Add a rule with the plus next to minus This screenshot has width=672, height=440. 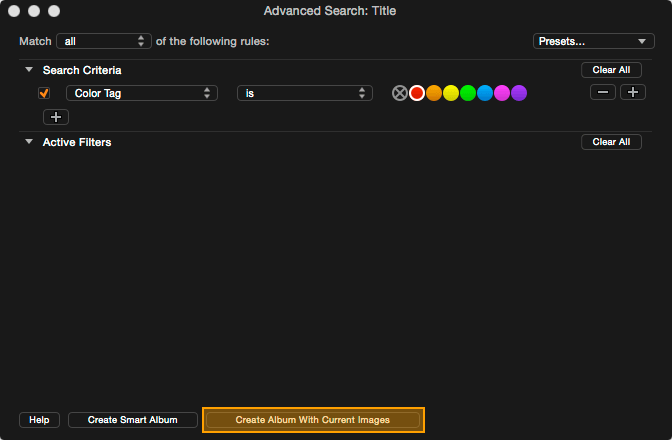click(633, 92)
